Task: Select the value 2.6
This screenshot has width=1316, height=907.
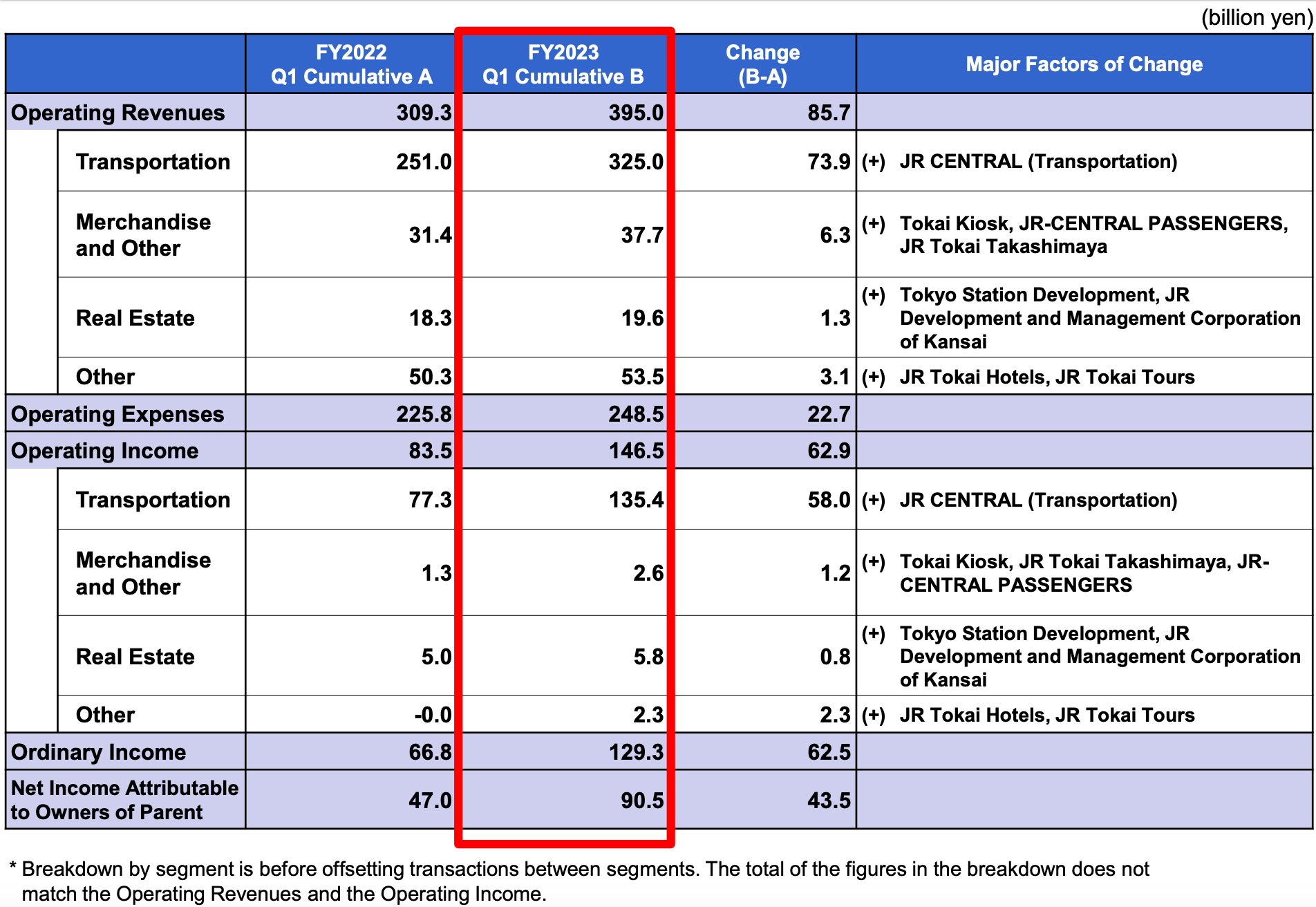Action: (x=648, y=573)
